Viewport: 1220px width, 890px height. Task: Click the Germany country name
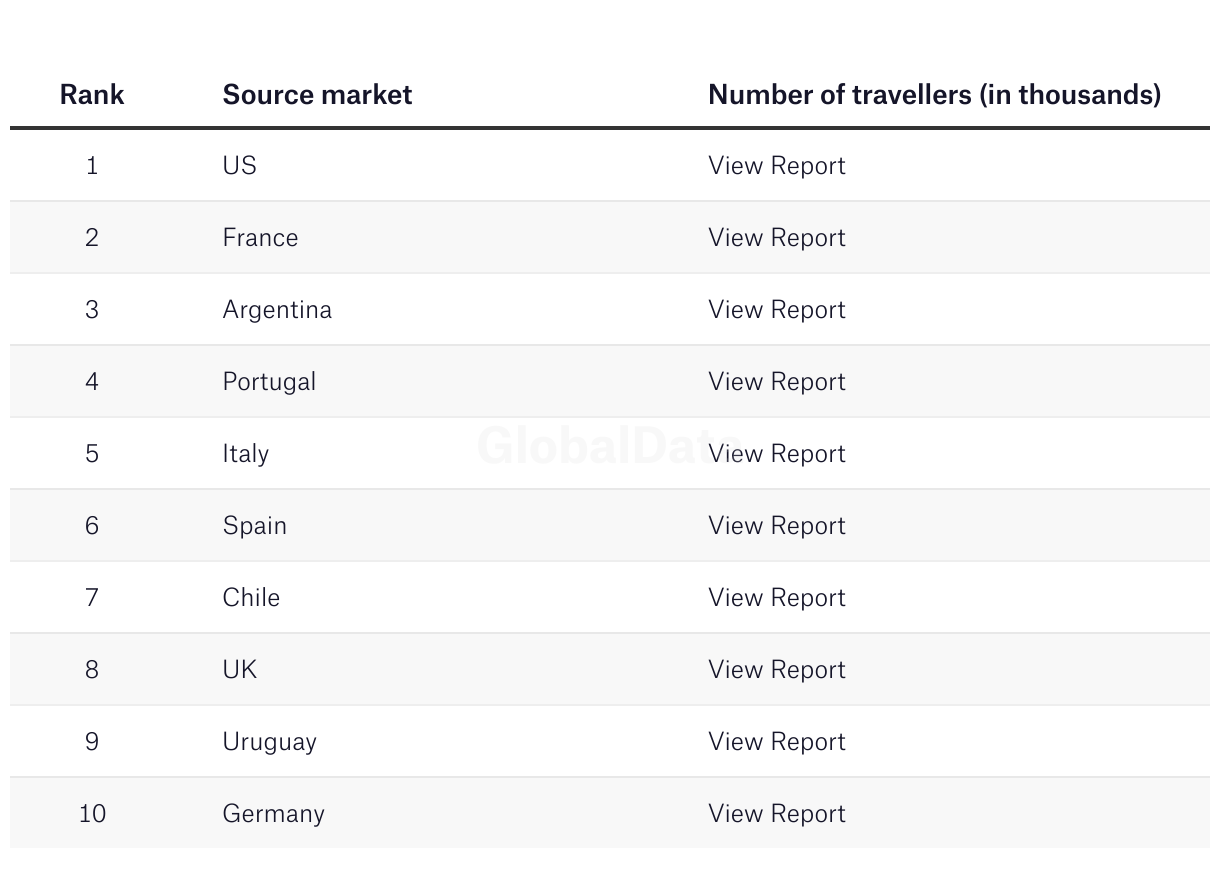point(273,813)
